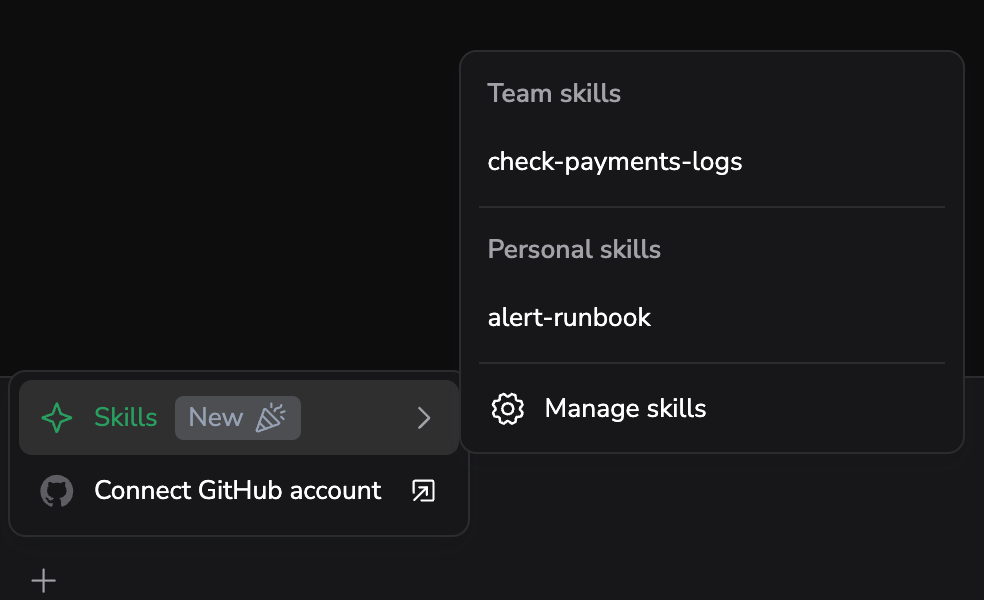The width and height of the screenshot is (984, 600).
Task: Click the word logs in check-payments-logs
Action: click(717, 163)
